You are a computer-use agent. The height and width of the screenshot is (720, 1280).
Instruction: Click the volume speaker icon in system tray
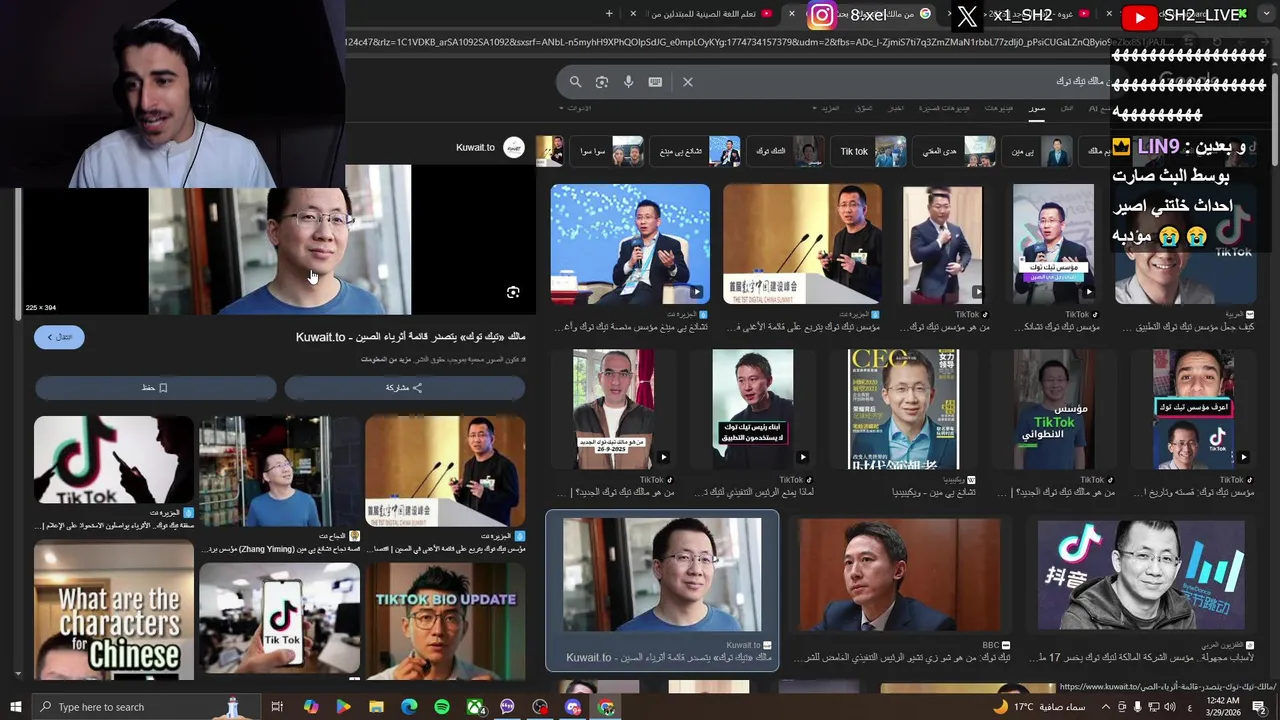pos(1171,707)
